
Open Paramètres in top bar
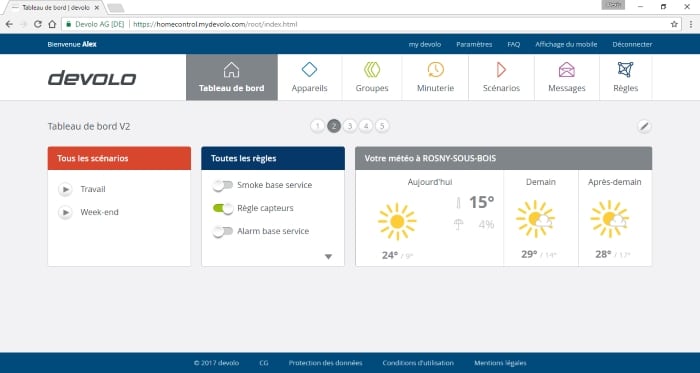(474, 44)
